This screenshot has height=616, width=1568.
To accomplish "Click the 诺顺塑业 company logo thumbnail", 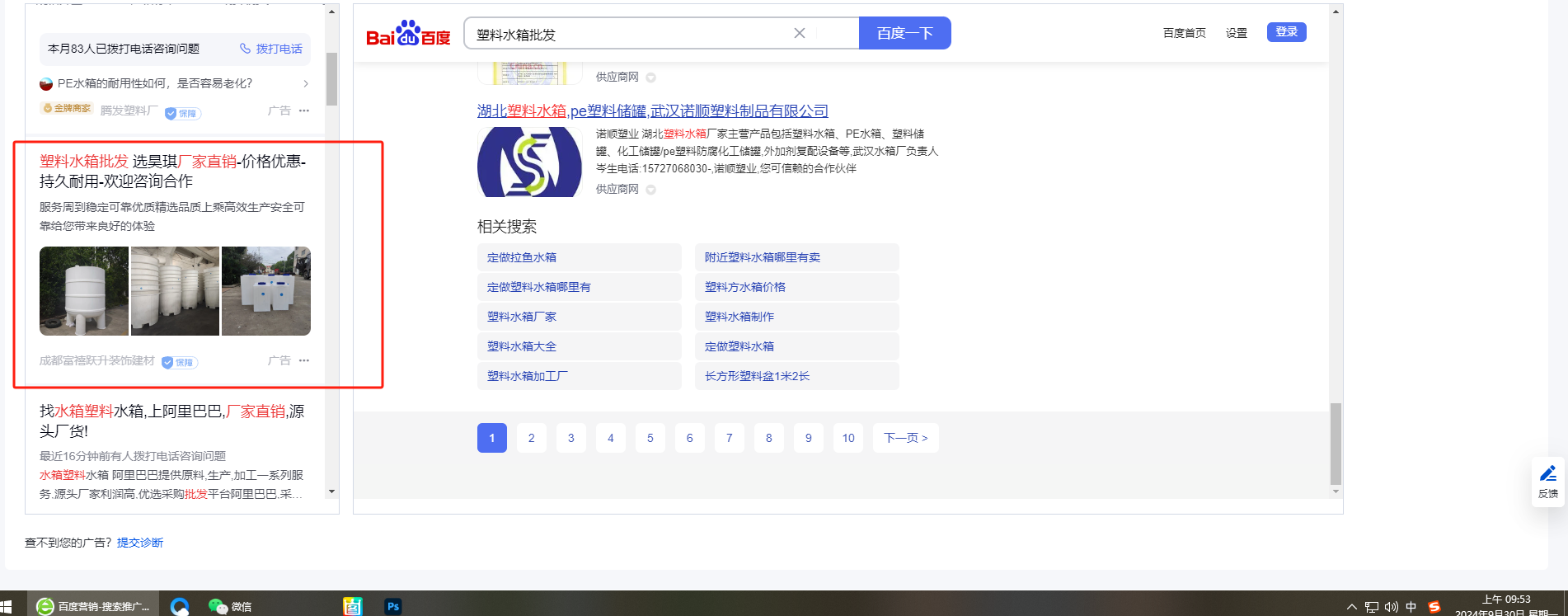I will [529, 162].
